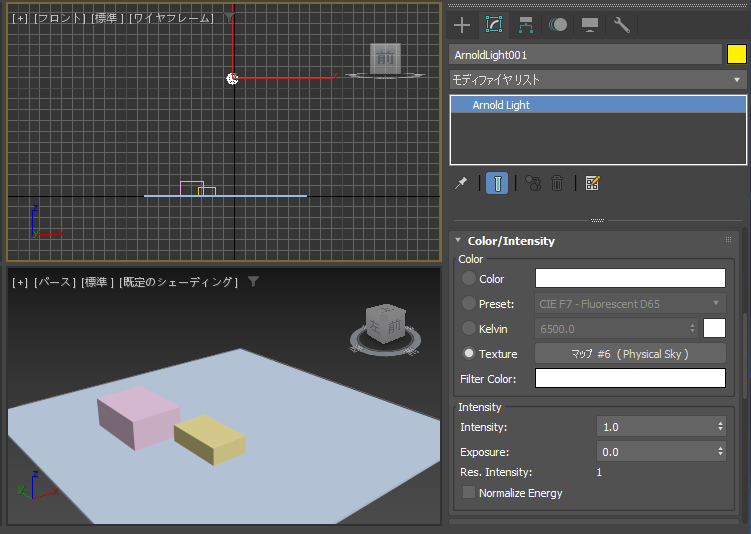Click the Kelvin color preview swatch
The width and height of the screenshot is (751, 534).
tap(714, 329)
